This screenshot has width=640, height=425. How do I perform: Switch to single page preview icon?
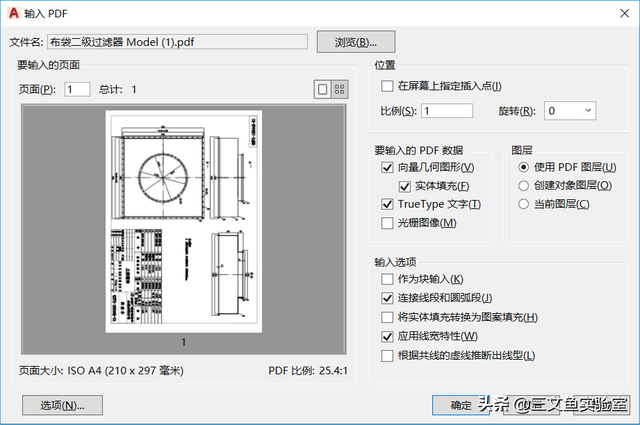coord(322,89)
